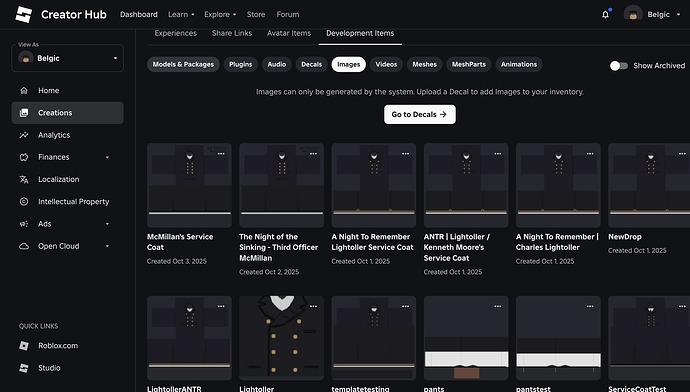This screenshot has height=392, width=690.
Task: Select the Meshes filter chip
Action: pos(424,64)
